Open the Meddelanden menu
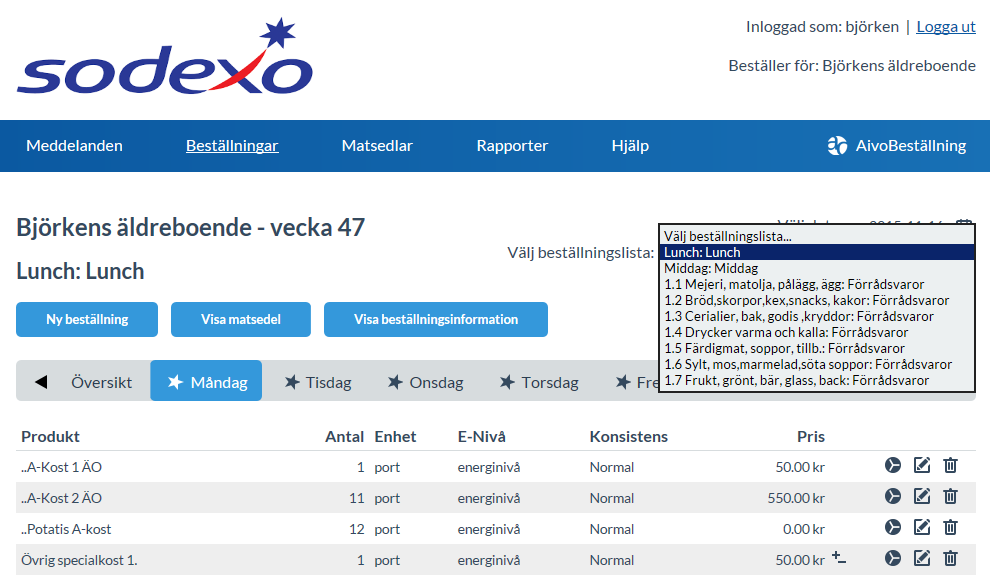 pyautogui.click(x=75, y=146)
